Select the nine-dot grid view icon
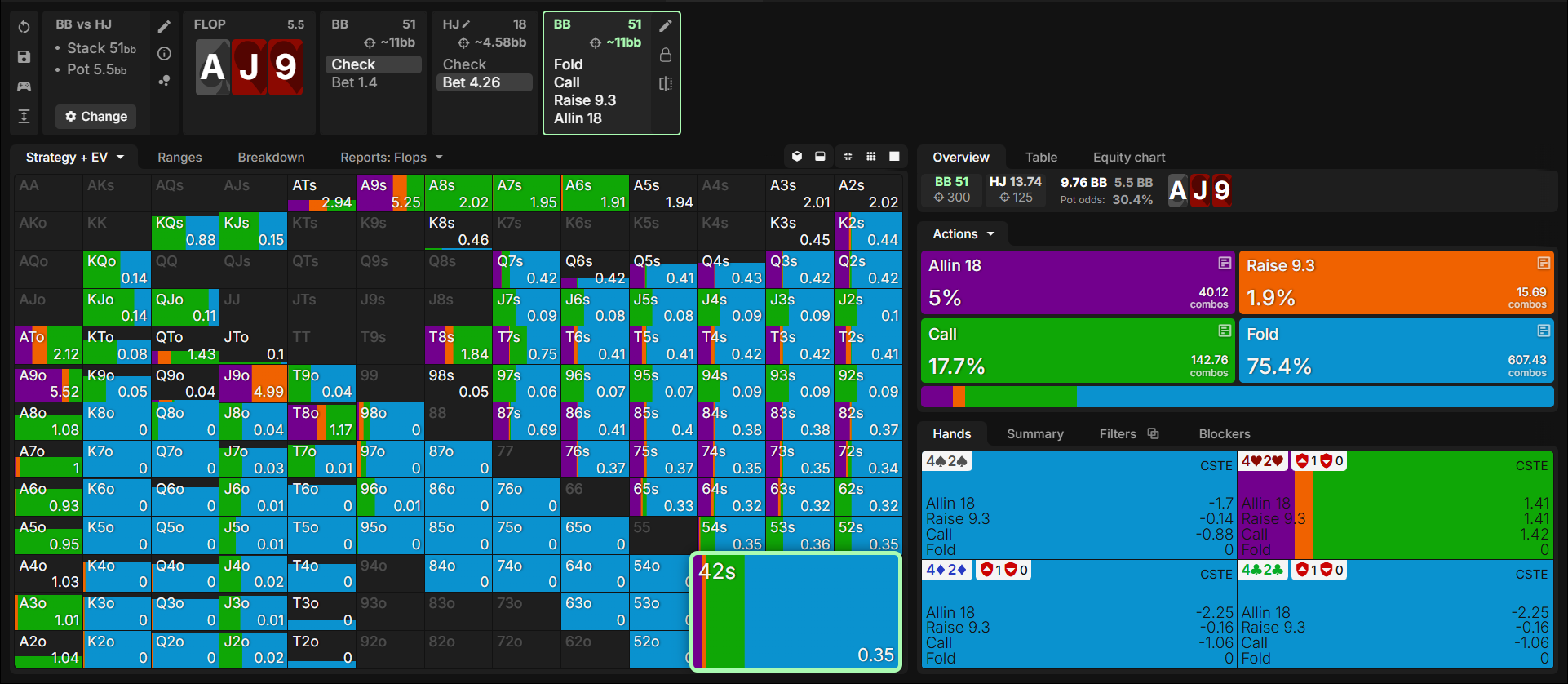The width and height of the screenshot is (1568, 684). click(x=871, y=156)
